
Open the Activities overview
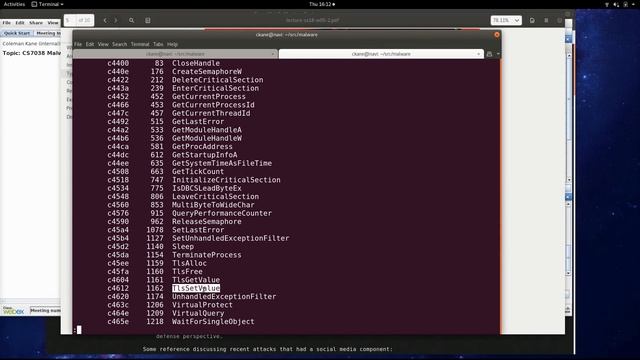pos(14,4)
